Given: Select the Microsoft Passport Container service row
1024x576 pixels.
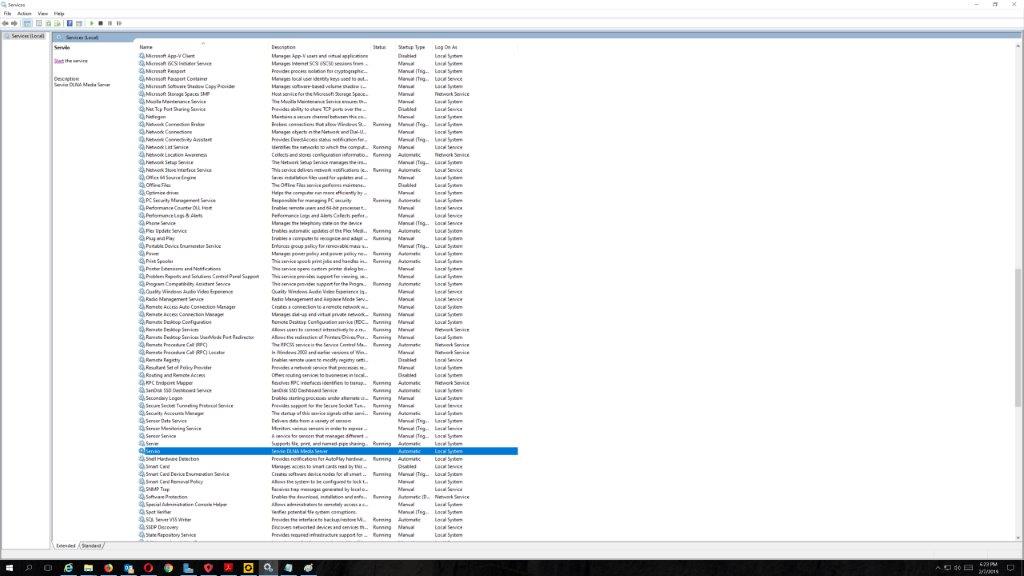Looking at the screenshot, I should (x=328, y=79).
